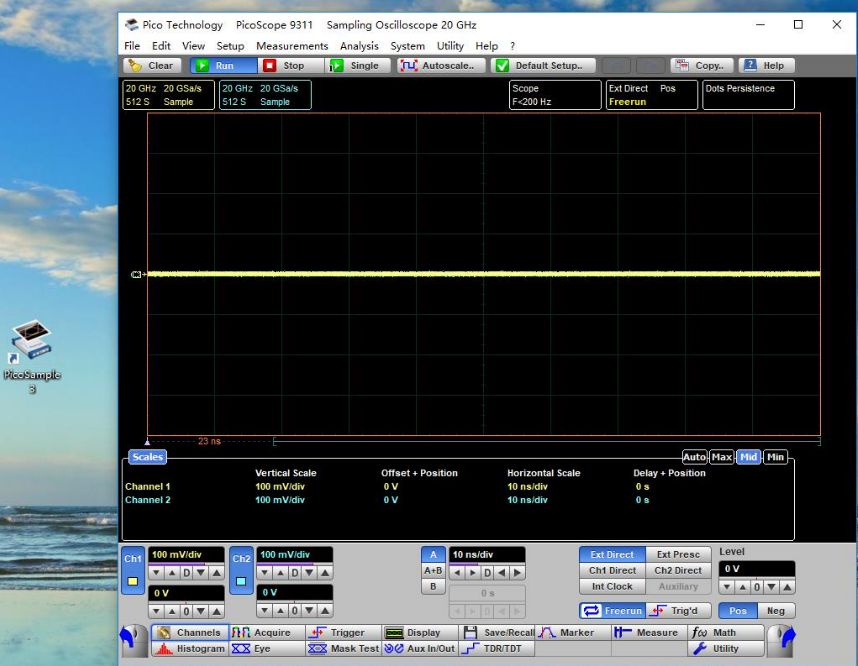Open the Histogram panel
Screen dimensions: 858x666
[x=189, y=649]
